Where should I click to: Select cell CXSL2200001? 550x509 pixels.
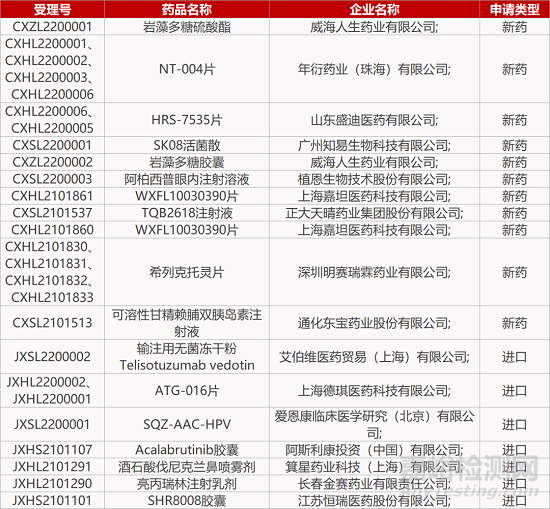[52, 145]
